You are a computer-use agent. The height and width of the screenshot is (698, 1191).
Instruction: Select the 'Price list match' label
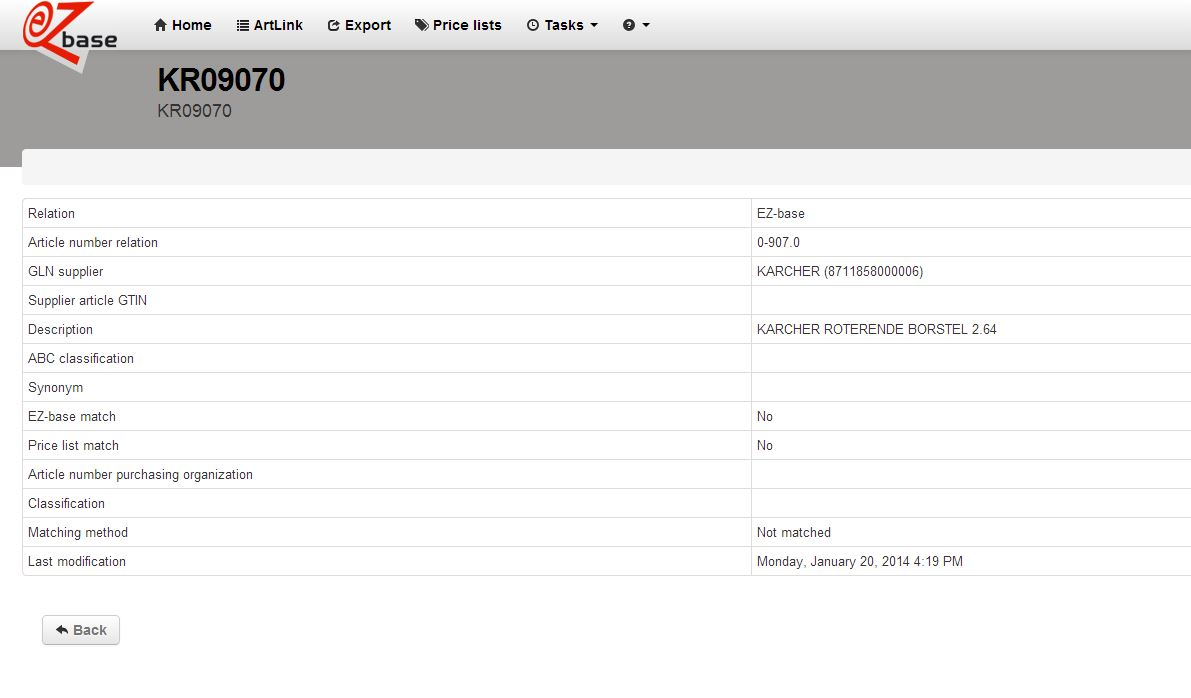tap(73, 445)
